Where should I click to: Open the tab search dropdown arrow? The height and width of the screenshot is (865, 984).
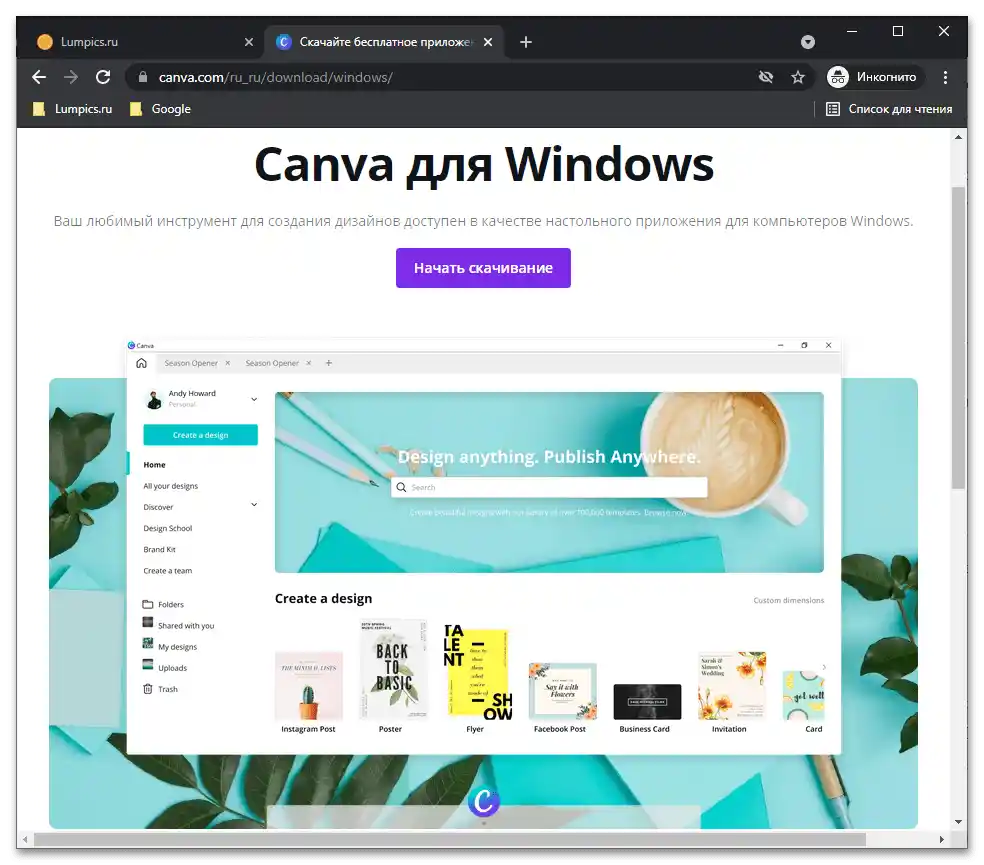tap(808, 42)
